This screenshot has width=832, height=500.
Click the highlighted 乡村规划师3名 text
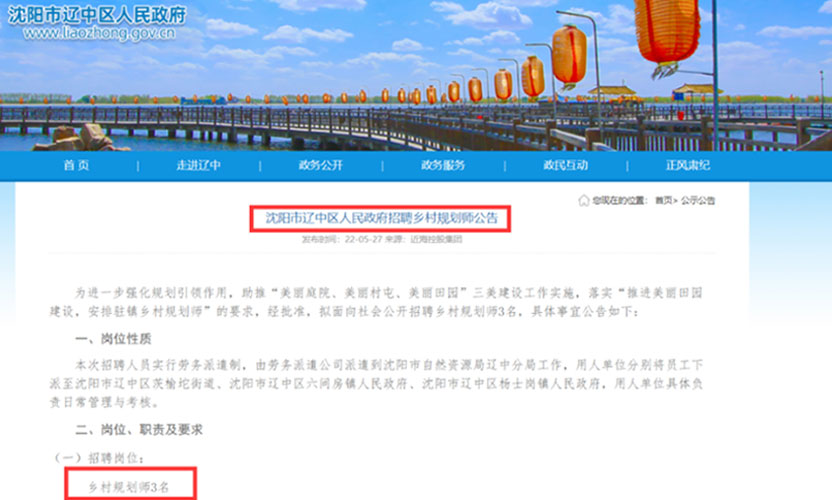[130, 484]
